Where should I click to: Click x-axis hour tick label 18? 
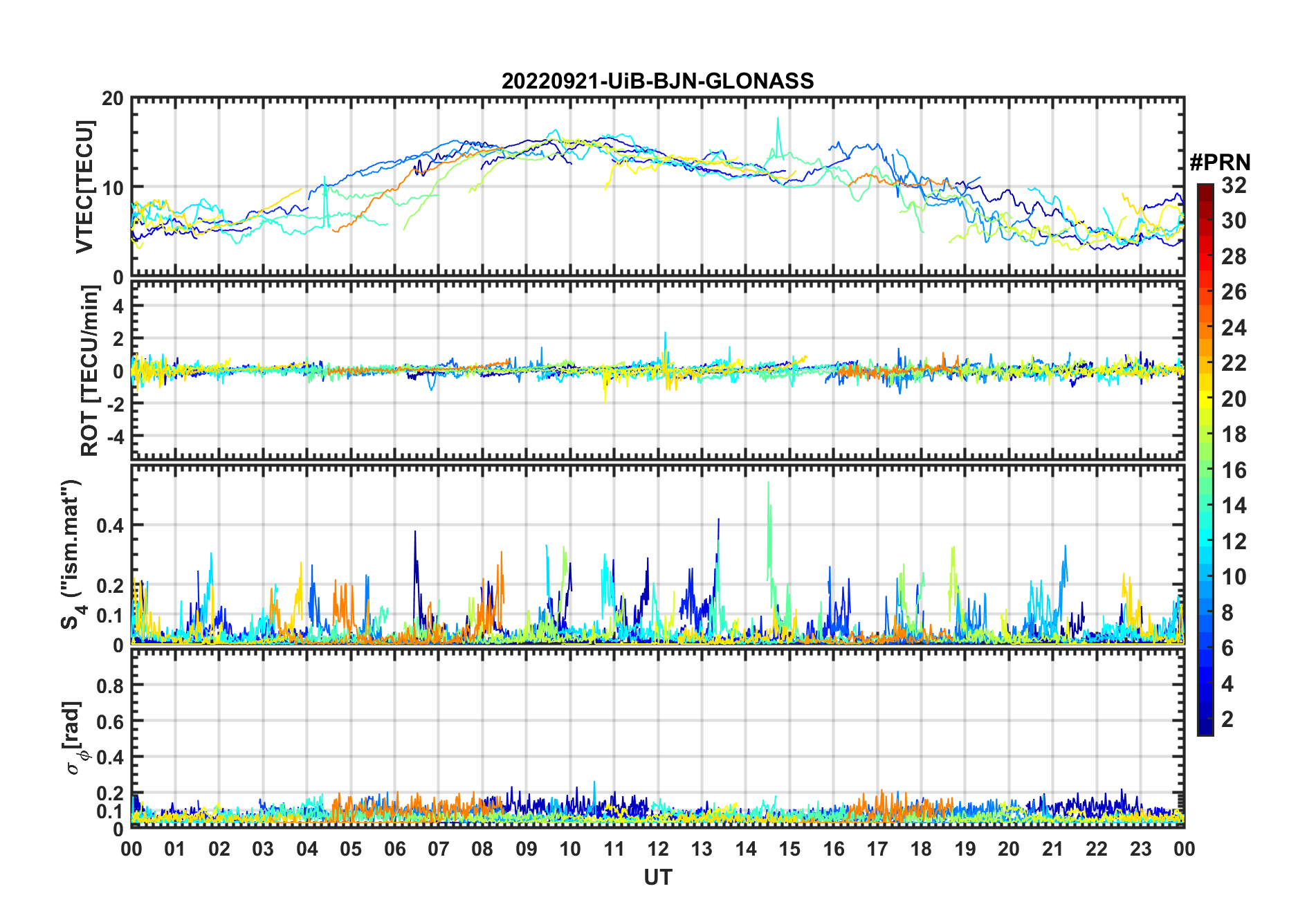tap(921, 849)
